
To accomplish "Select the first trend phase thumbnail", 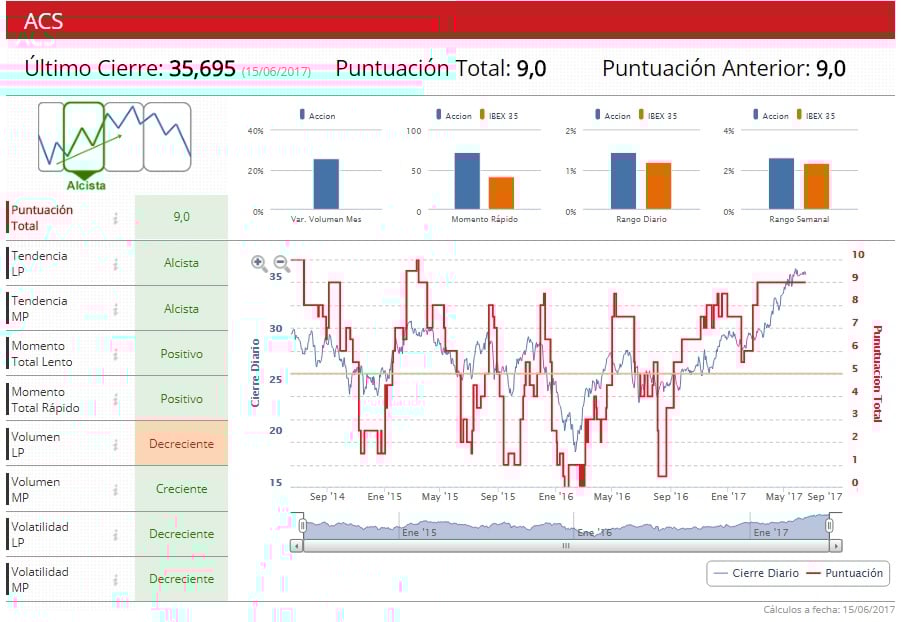I will pos(51,137).
